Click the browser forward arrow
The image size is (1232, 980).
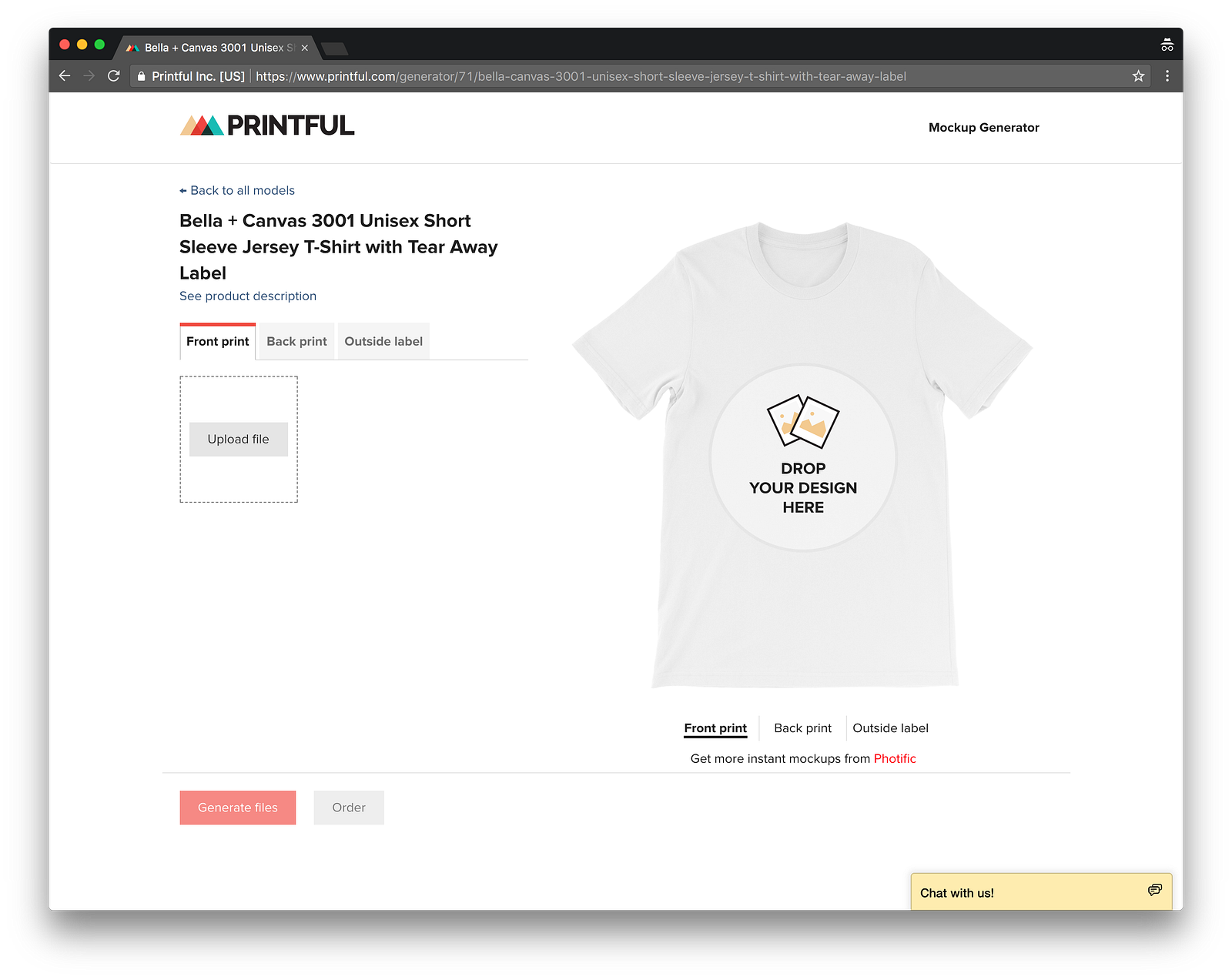89,76
